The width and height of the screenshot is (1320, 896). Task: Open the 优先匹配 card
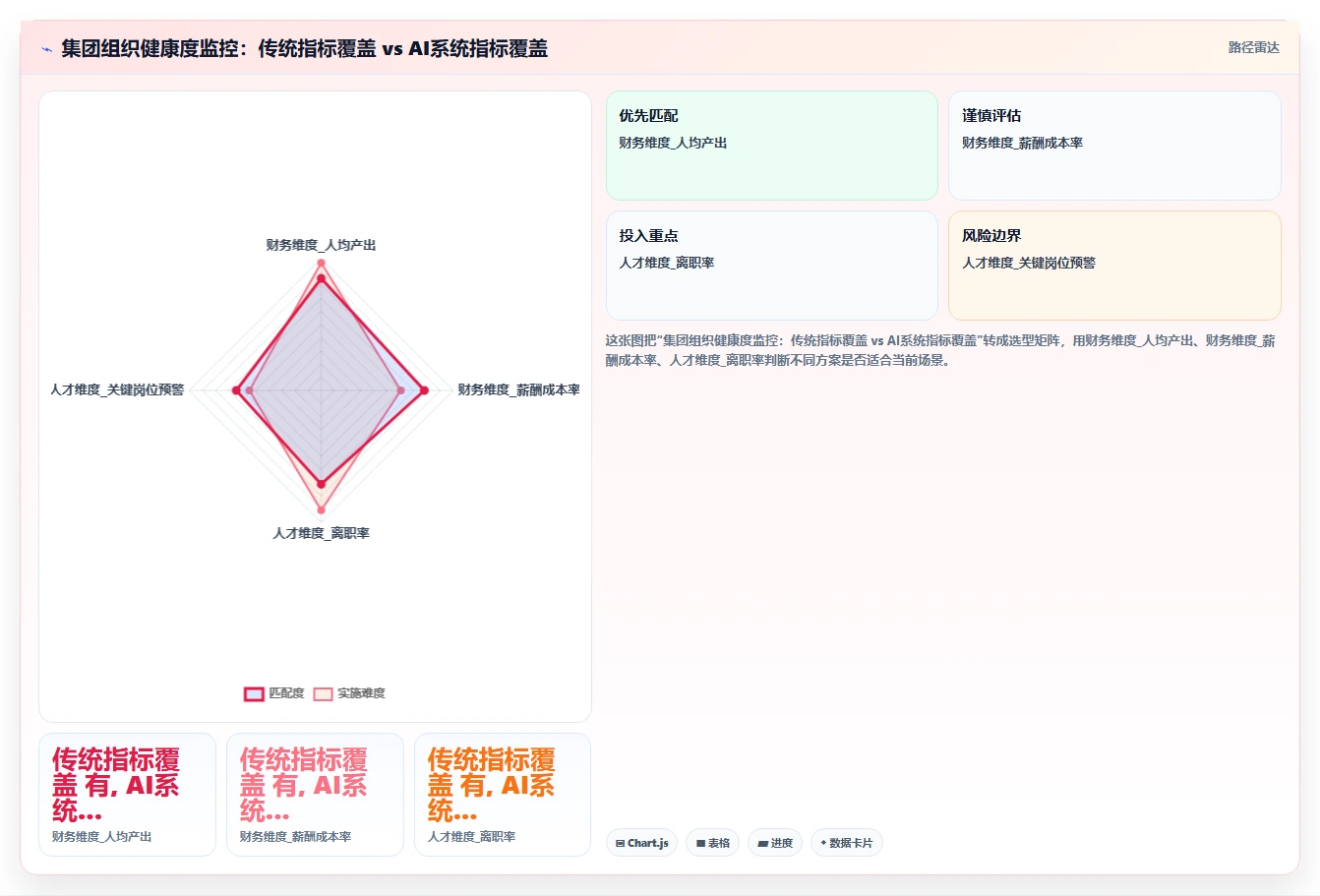coord(772,146)
